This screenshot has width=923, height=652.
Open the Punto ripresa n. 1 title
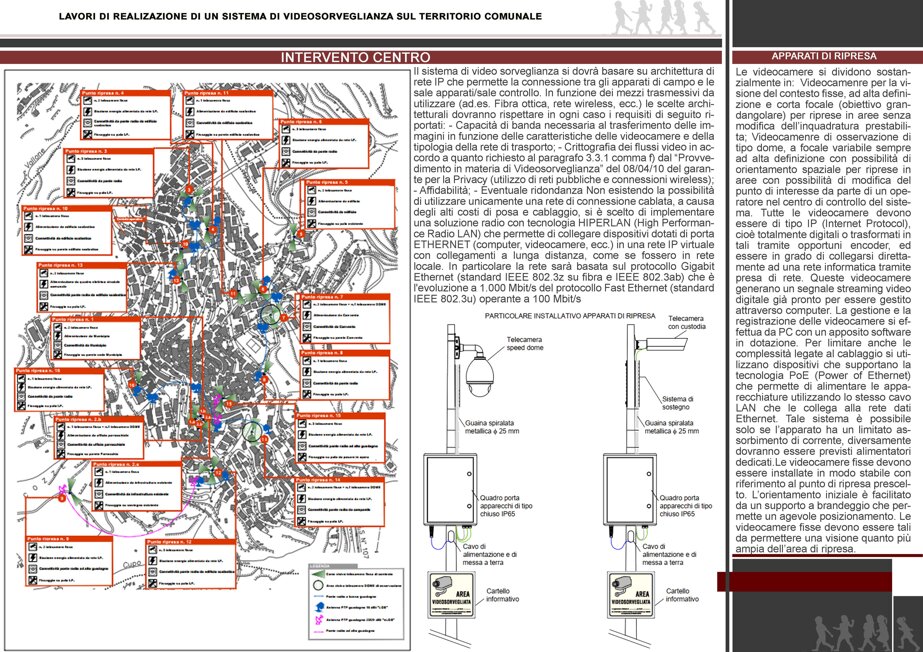pos(74,320)
